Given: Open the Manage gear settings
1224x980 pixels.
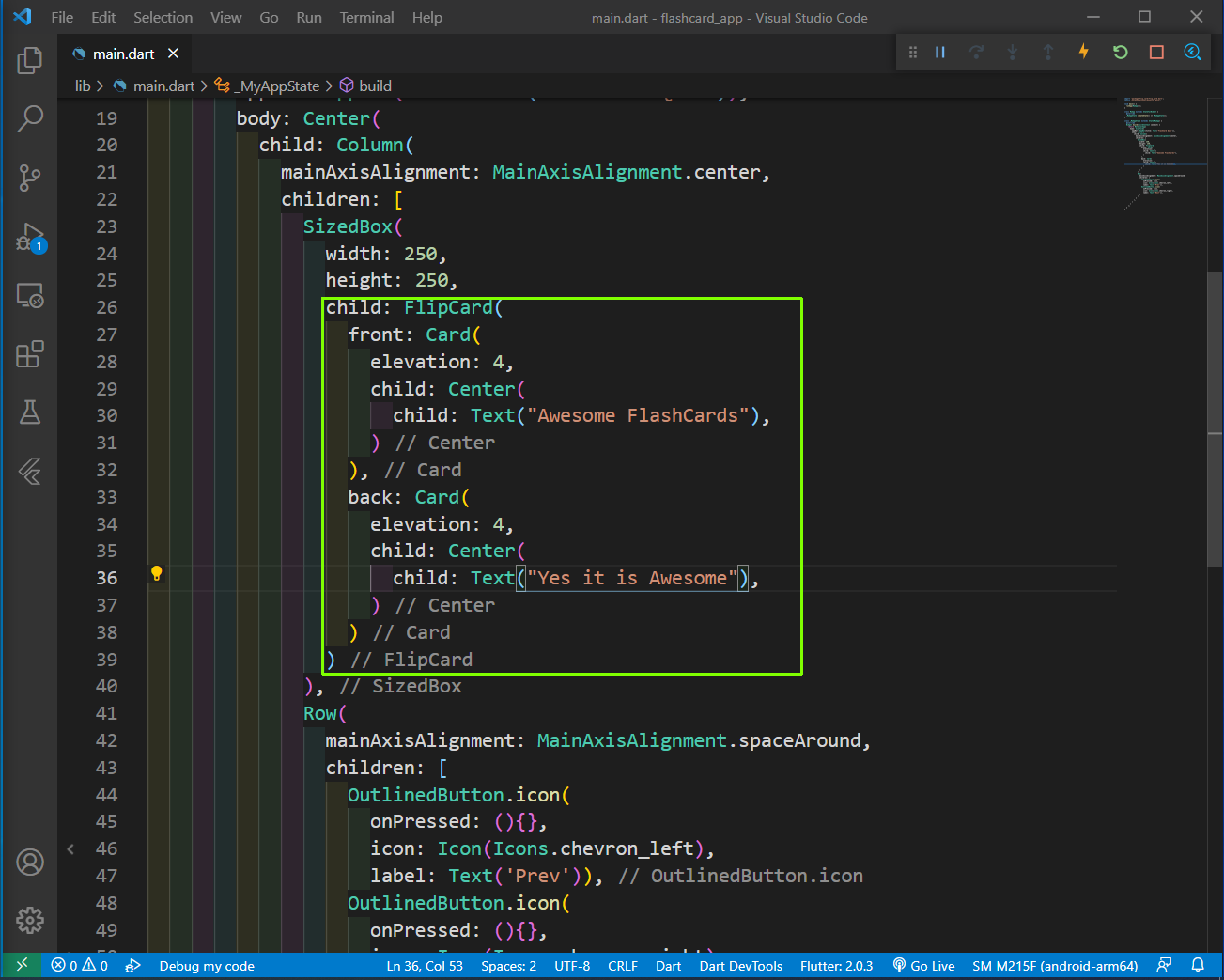Looking at the screenshot, I should pos(30,920).
